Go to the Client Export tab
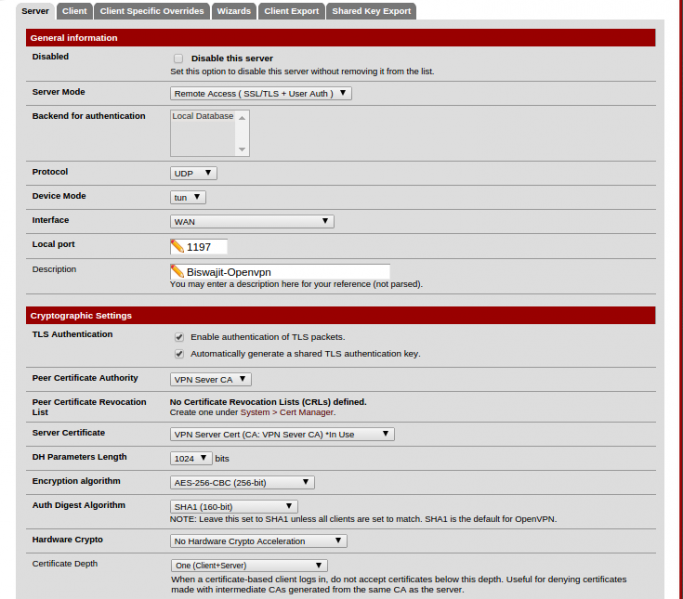 (x=291, y=11)
